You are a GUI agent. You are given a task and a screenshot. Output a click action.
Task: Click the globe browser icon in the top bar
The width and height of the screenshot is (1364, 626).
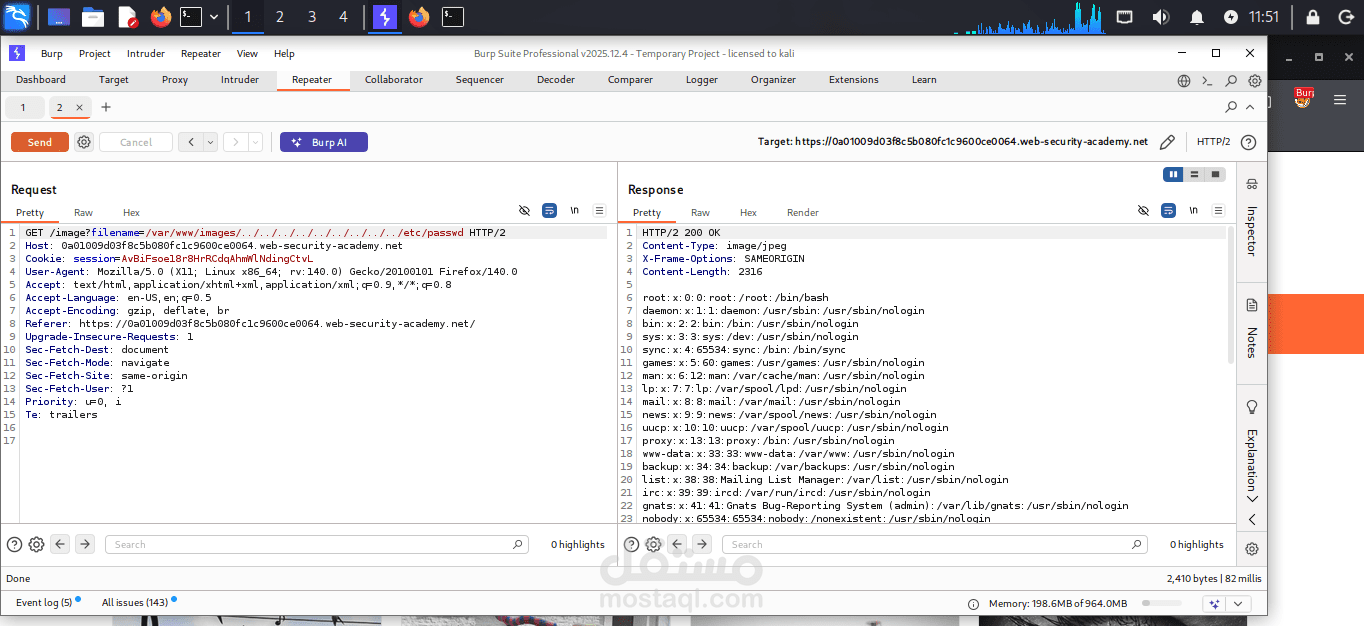tap(1184, 80)
